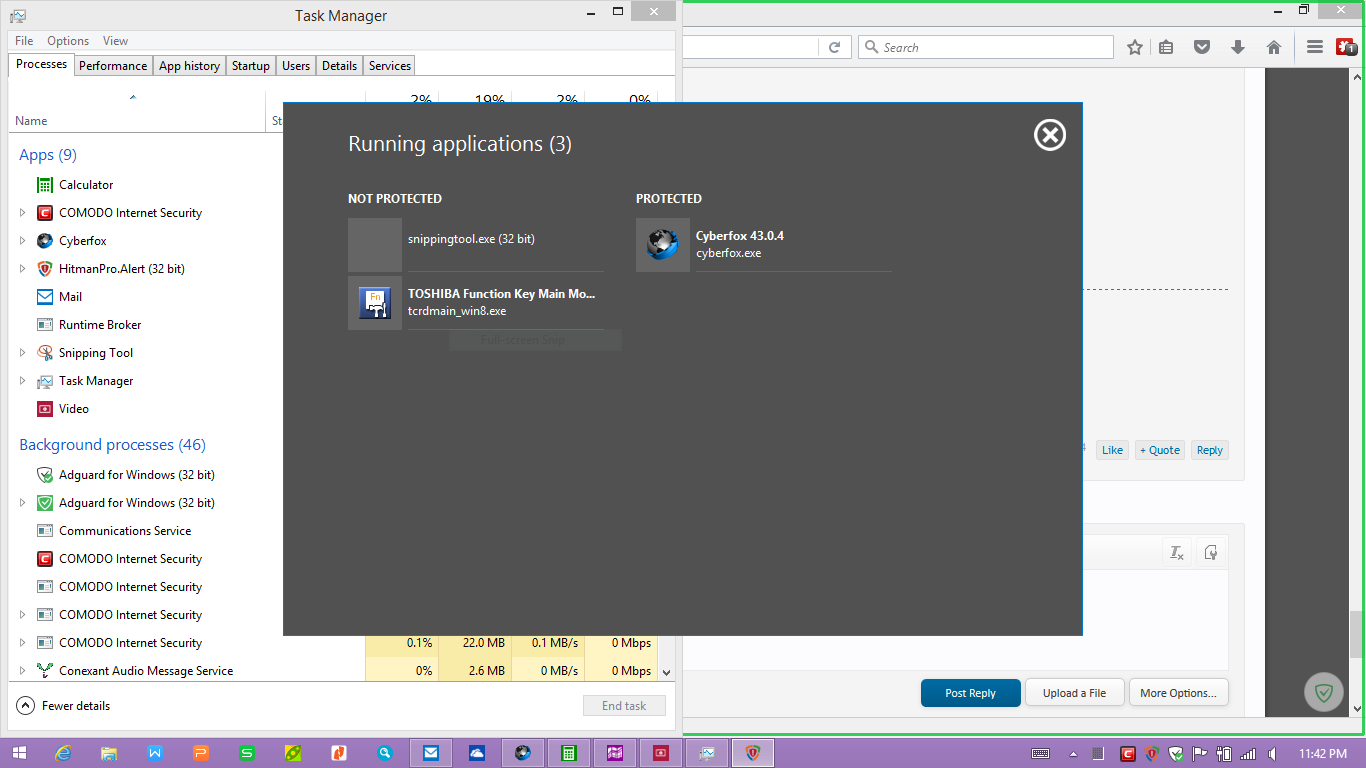This screenshot has height=768, width=1366.
Task: Bookmark this page with the star icon
Action: pos(1135,47)
